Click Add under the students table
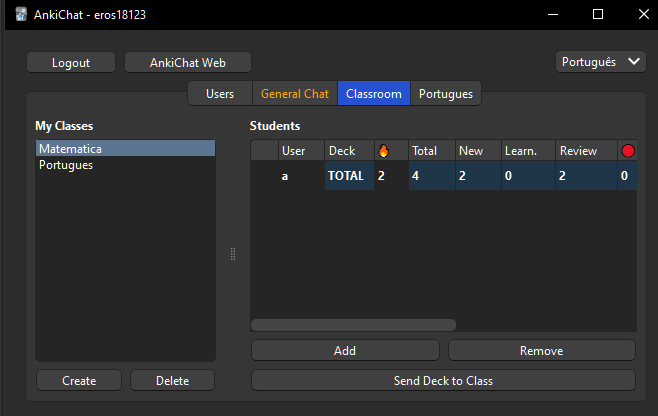 [345, 351]
